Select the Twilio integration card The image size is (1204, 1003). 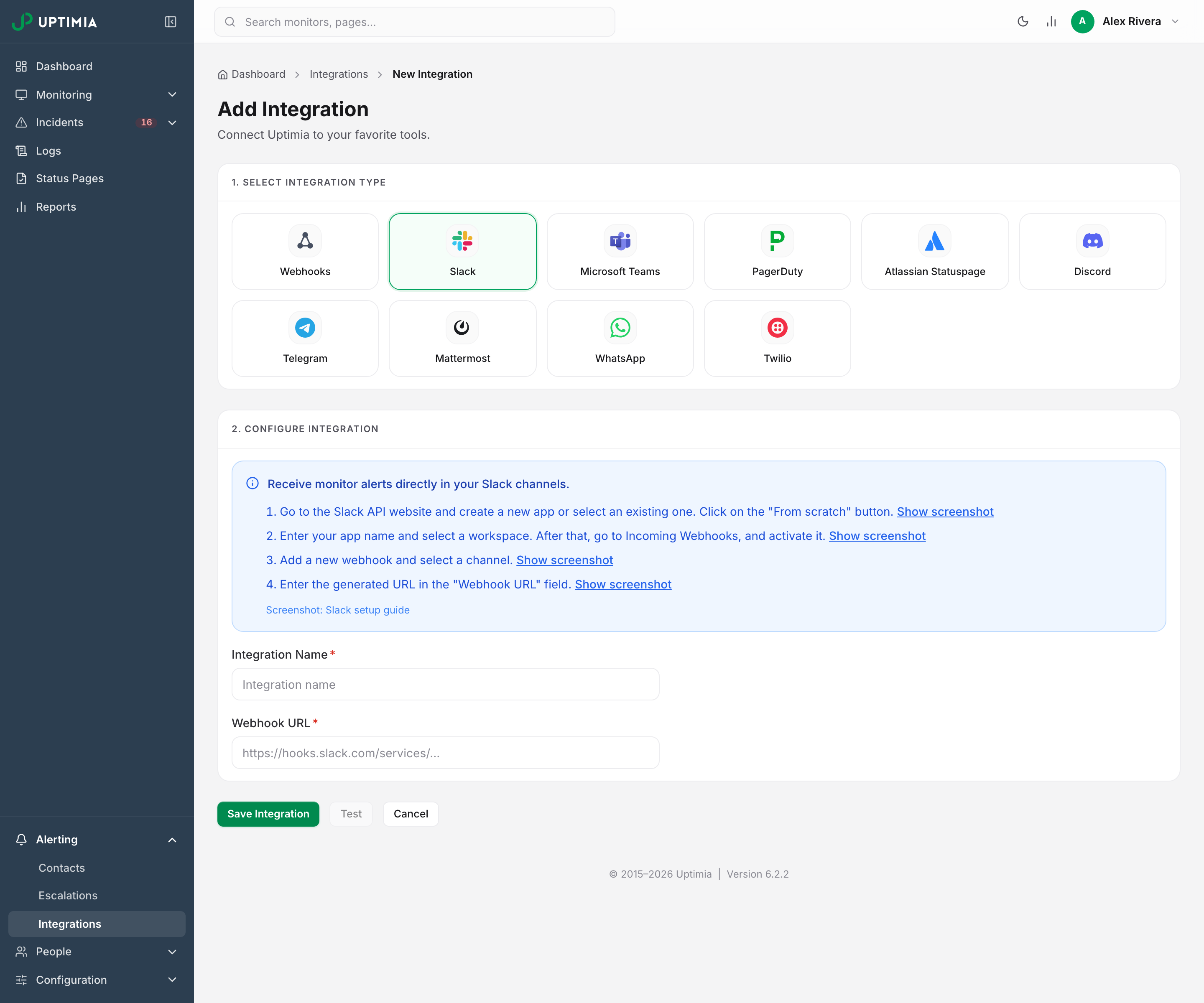pos(778,338)
